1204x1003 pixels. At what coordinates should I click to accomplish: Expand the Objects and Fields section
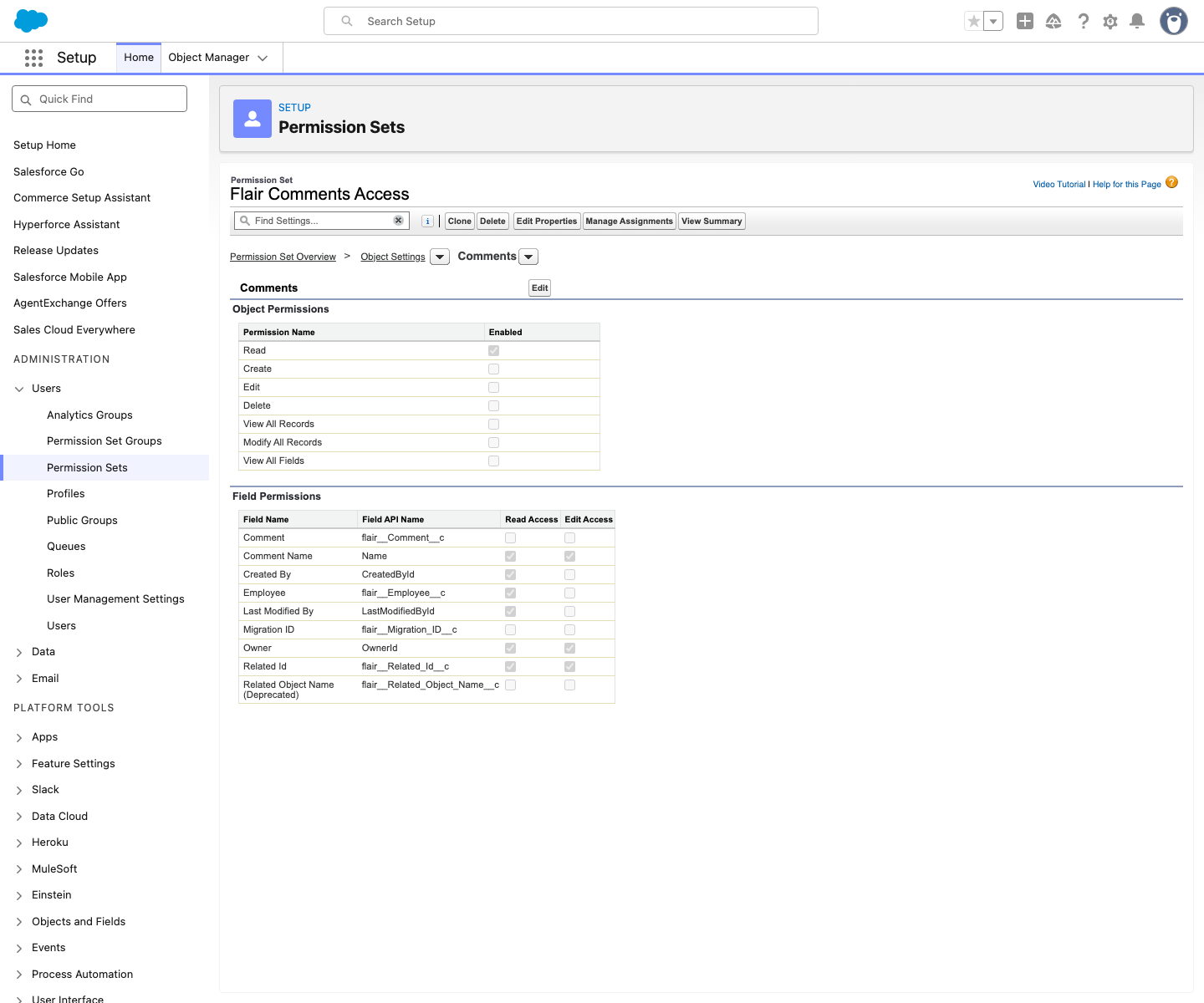(x=19, y=922)
